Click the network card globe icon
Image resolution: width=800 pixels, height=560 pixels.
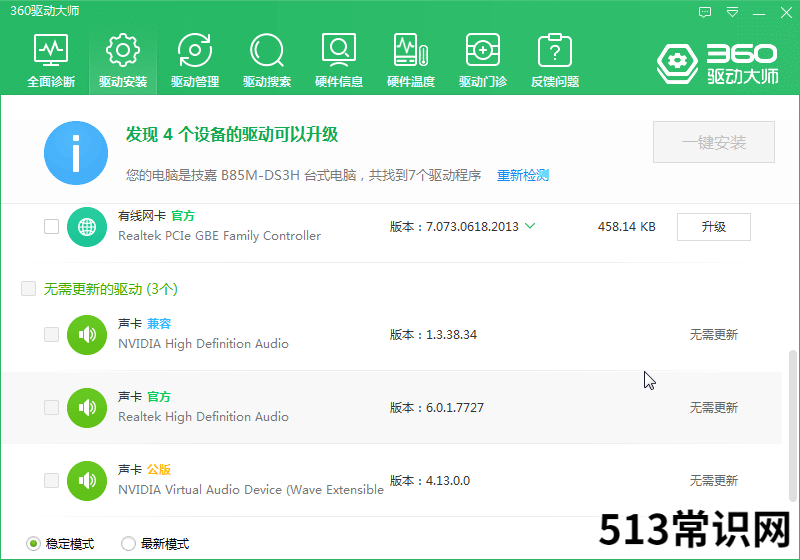pyautogui.click(x=87, y=226)
